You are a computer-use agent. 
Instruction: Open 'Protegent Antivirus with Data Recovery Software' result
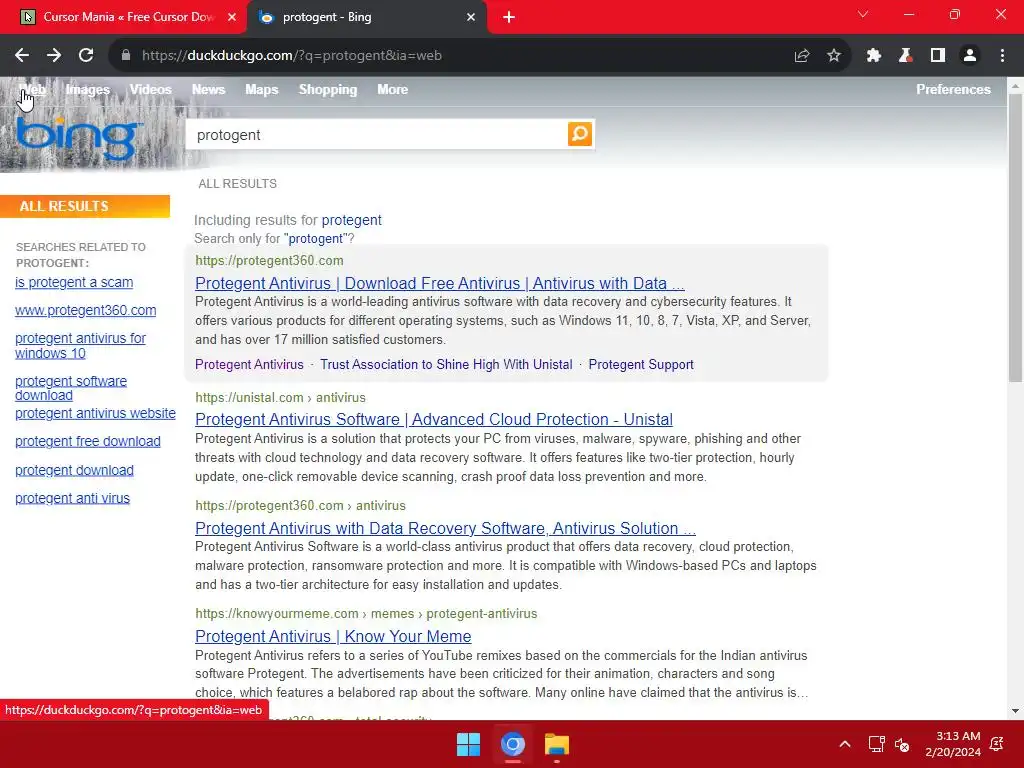point(445,528)
